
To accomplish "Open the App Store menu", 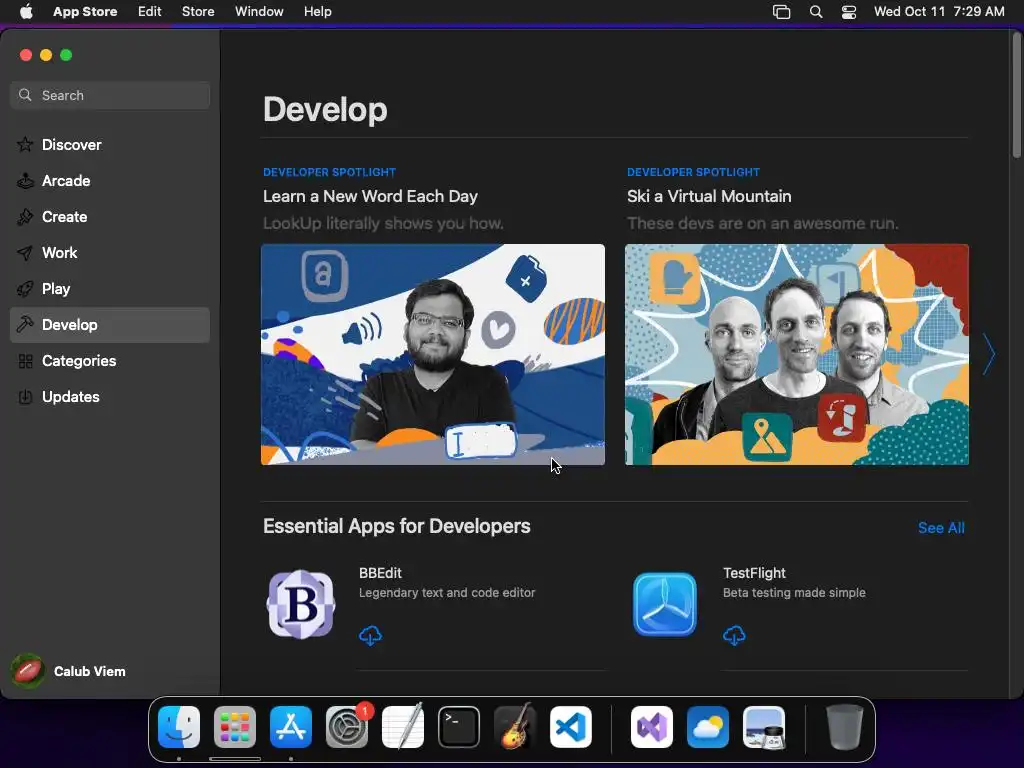I will click(85, 12).
